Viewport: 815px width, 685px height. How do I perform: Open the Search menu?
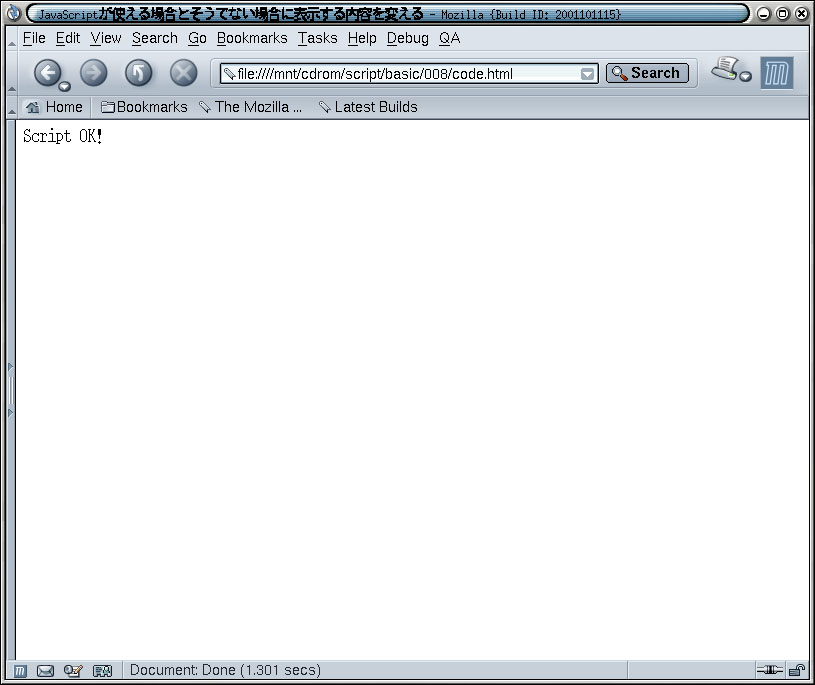point(155,38)
